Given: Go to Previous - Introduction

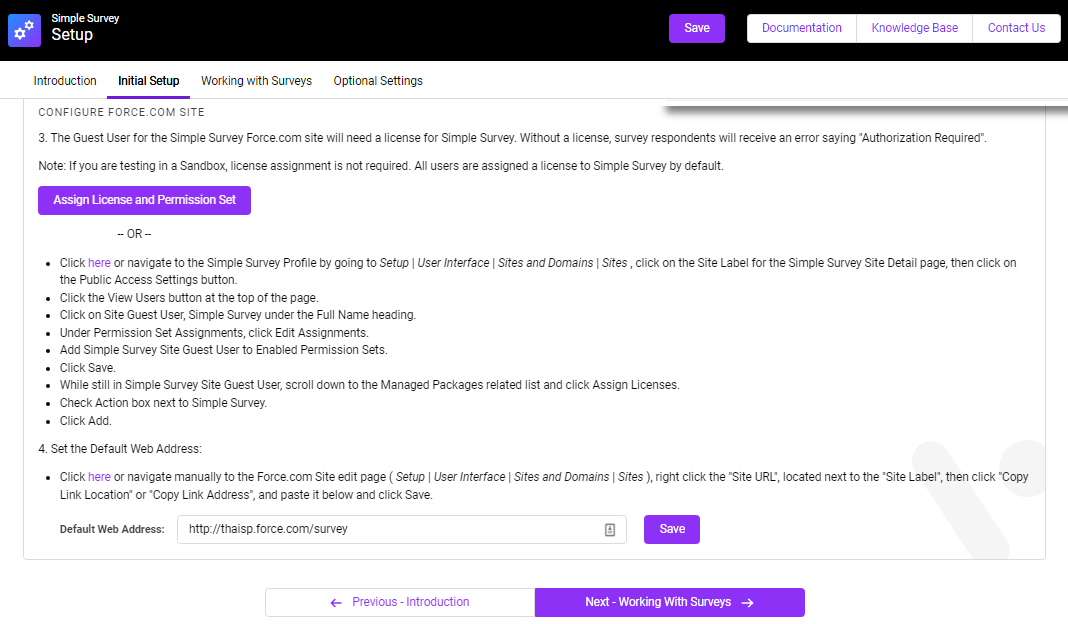Looking at the screenshot, I should click(x=400, y=602).
